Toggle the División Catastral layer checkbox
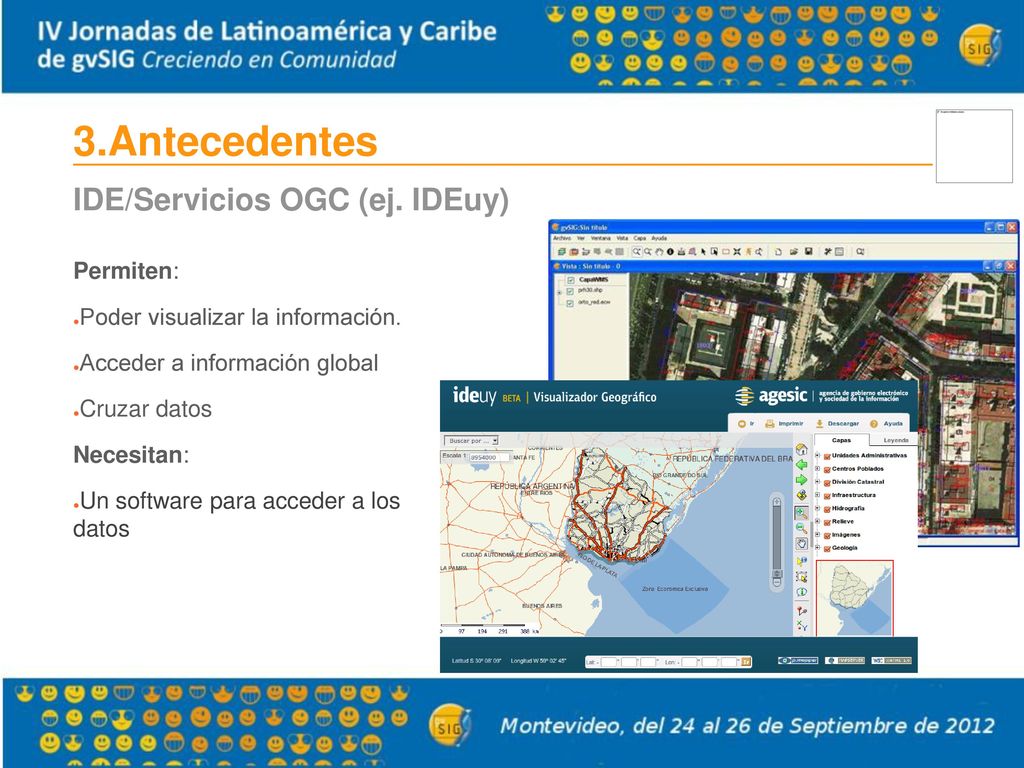This screenshot has width=1024, height=768. (x=827, y=483)
